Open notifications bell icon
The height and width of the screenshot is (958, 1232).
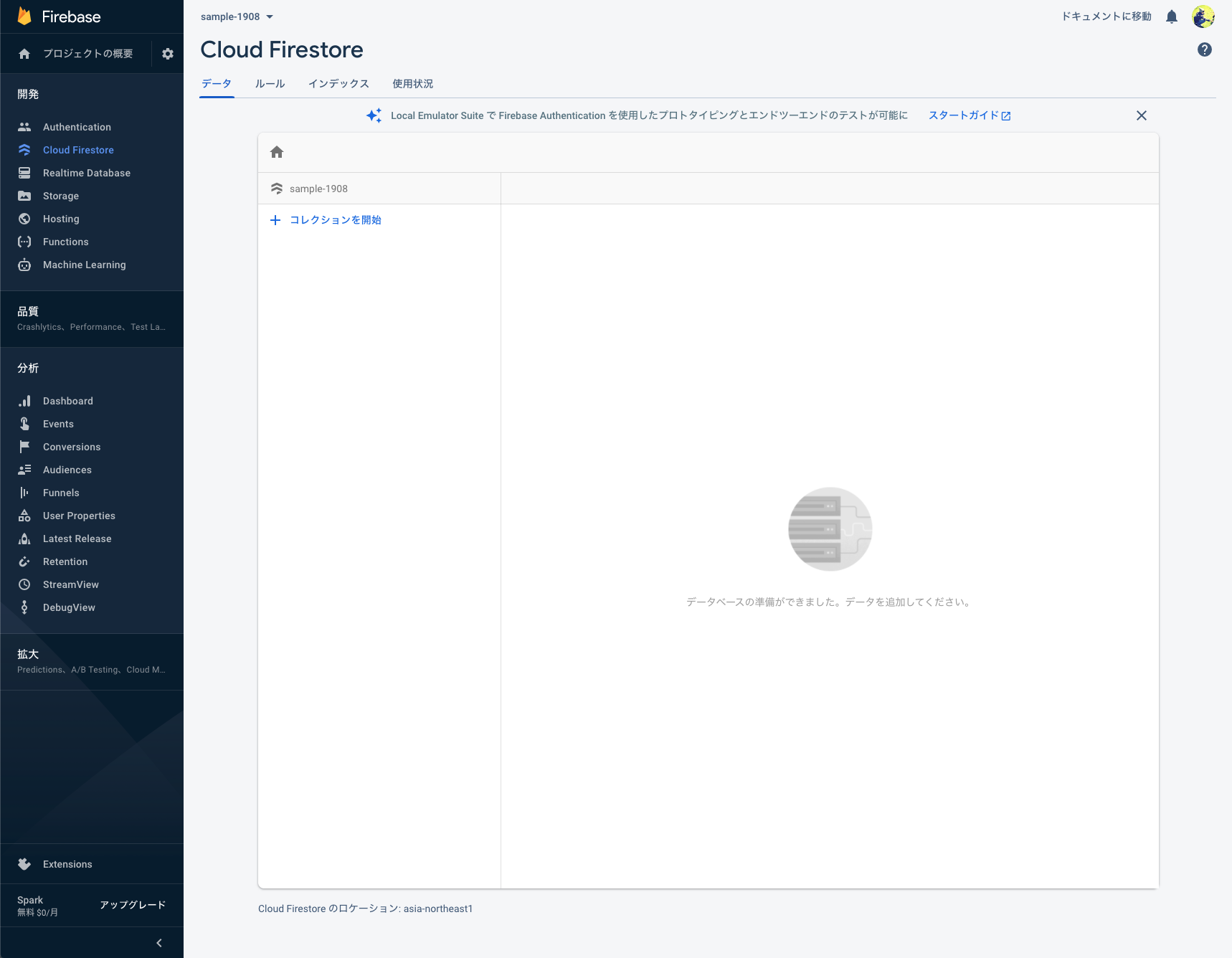[1172, 16]
